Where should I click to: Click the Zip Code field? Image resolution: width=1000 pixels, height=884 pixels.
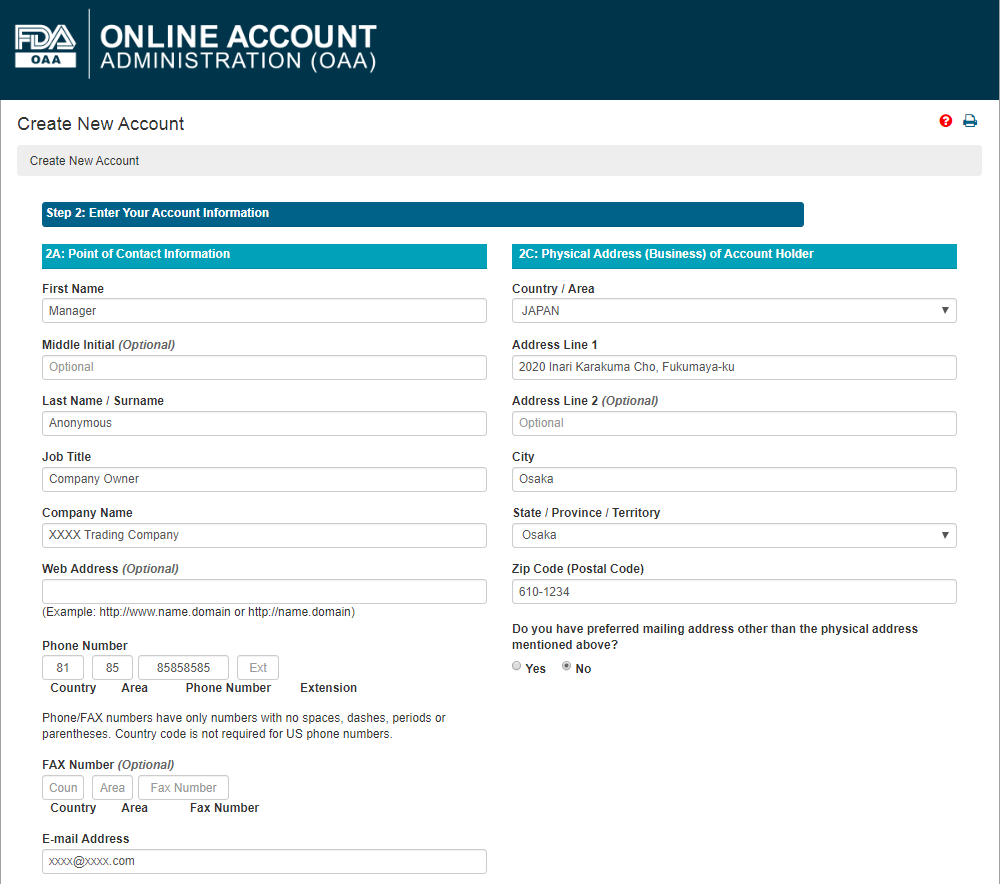(x=734, y=591)
